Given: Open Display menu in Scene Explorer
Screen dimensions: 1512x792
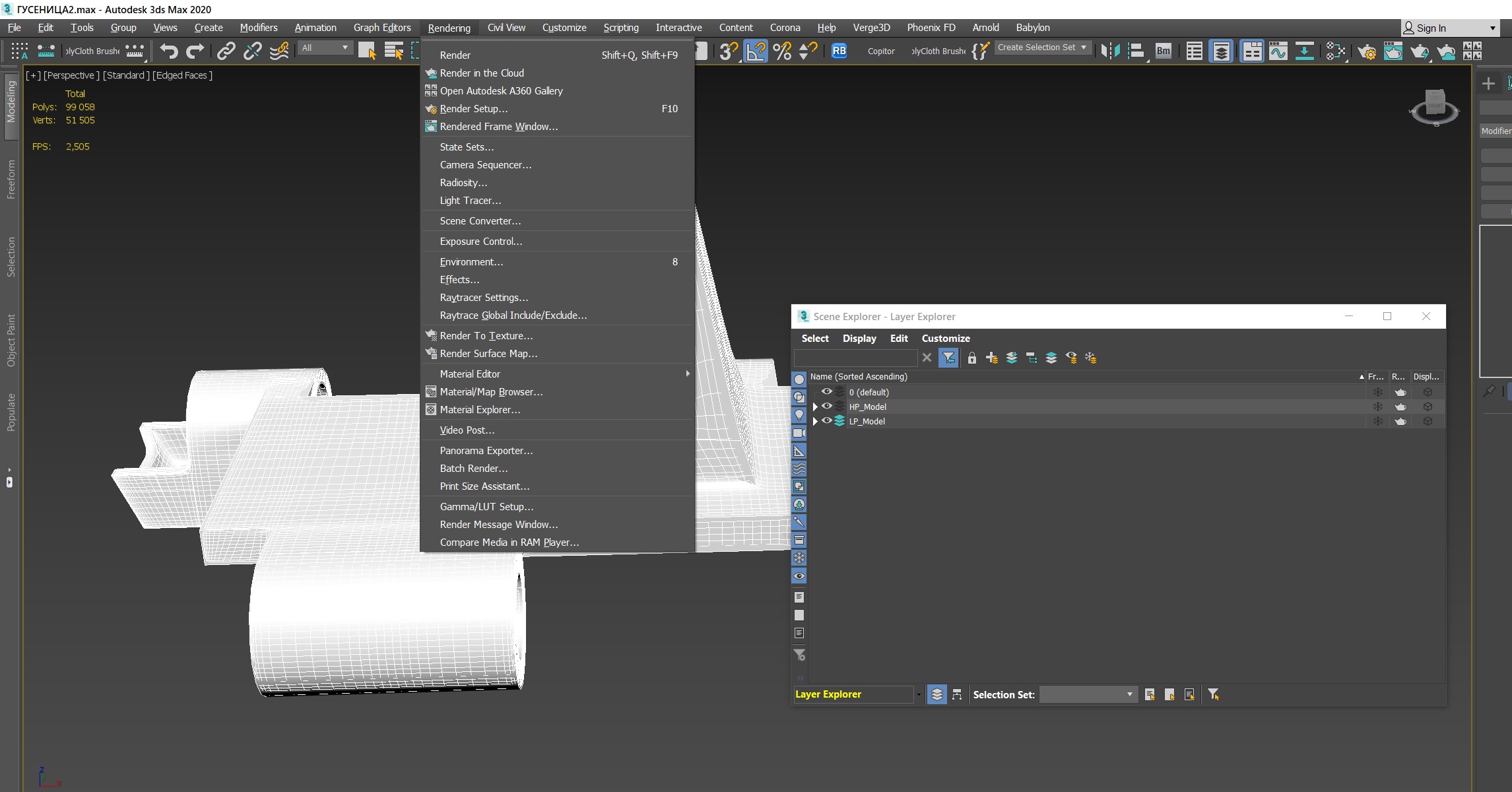Looking at the screenshot, I should click(x=859, y=338).
